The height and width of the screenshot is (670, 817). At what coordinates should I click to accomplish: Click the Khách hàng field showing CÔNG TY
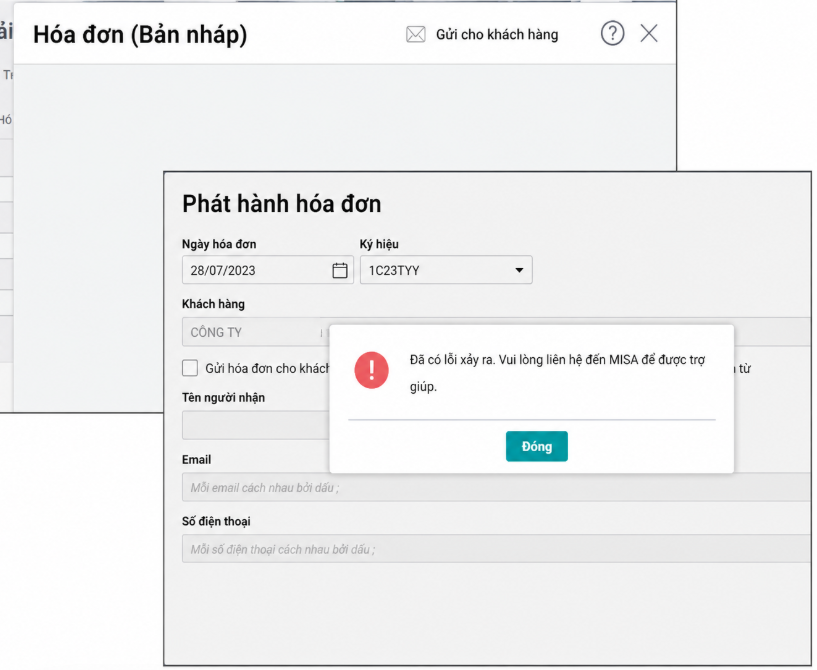coord(255,332)
